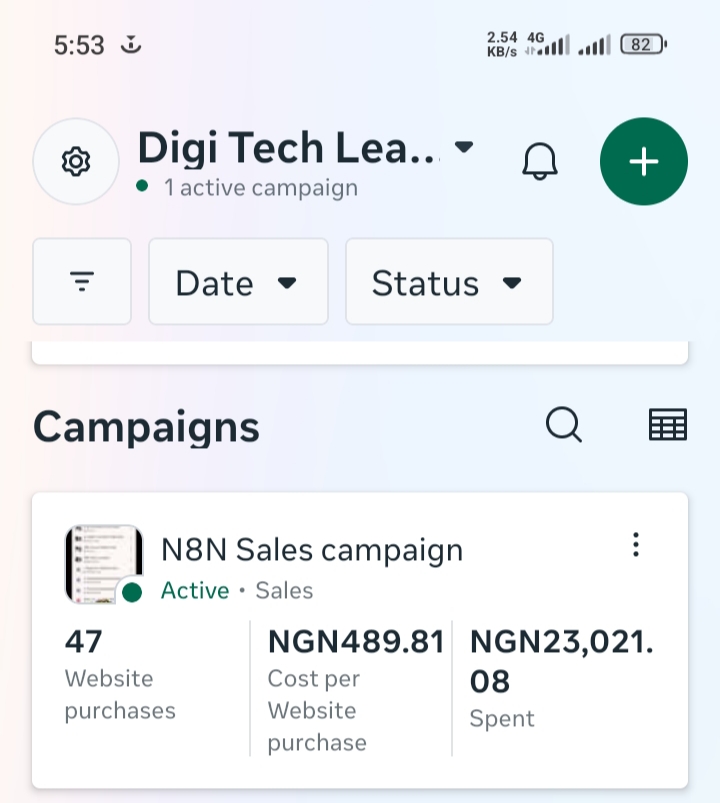Tap the green plus create button
Screen dimensions: 720x803
tap(644, 161)
